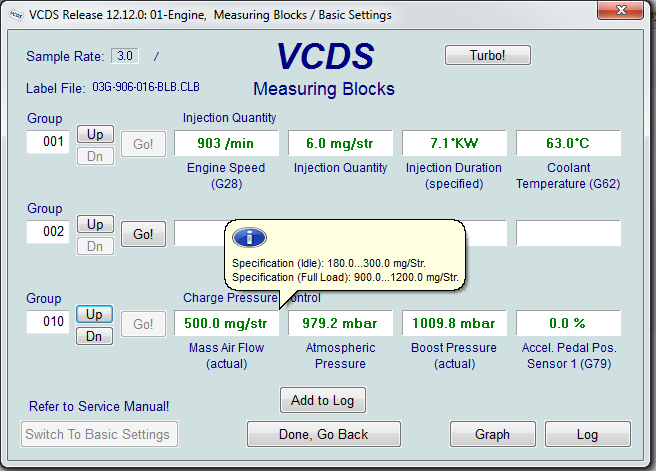The image size is (656, 471).
Task: Click Done, Go Back button
Action: click(x=324, y=434)
